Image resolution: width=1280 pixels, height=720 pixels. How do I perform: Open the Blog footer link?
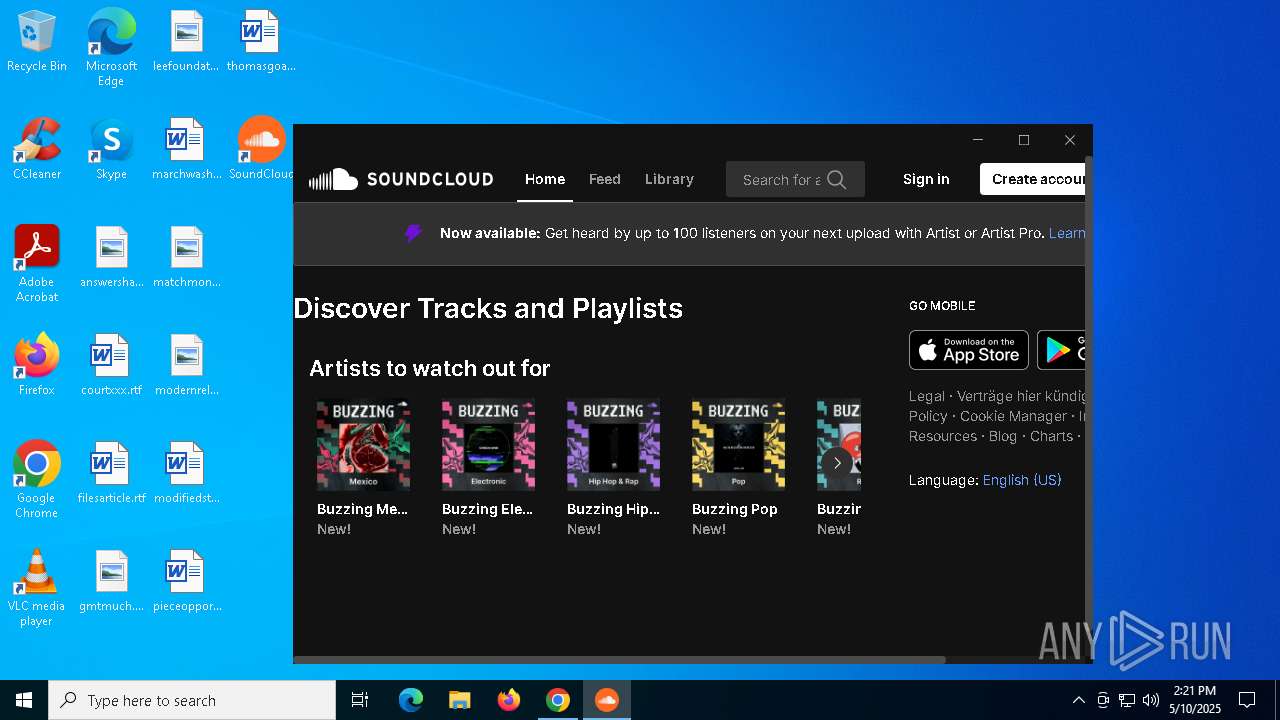[x=1002, y=436]
